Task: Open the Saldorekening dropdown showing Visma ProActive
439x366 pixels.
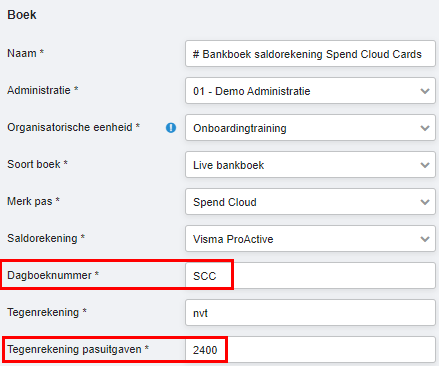Action: pyautogui.click(x=310, y=239)
